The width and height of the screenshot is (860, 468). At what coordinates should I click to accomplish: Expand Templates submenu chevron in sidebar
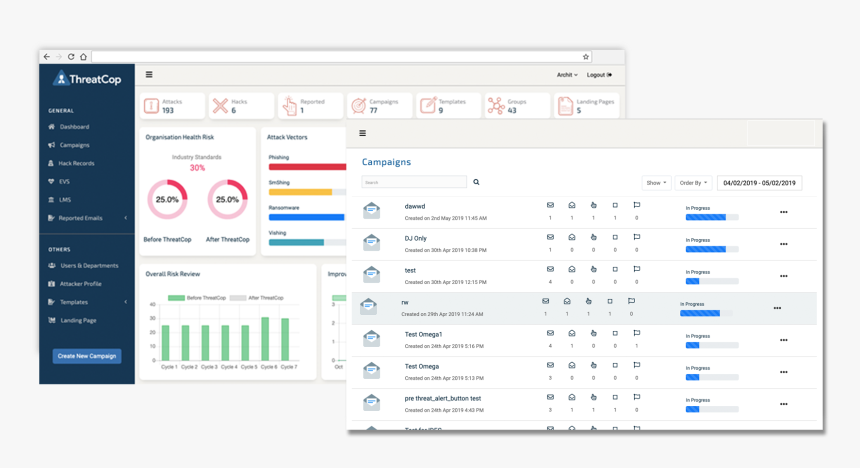point(126,302)
